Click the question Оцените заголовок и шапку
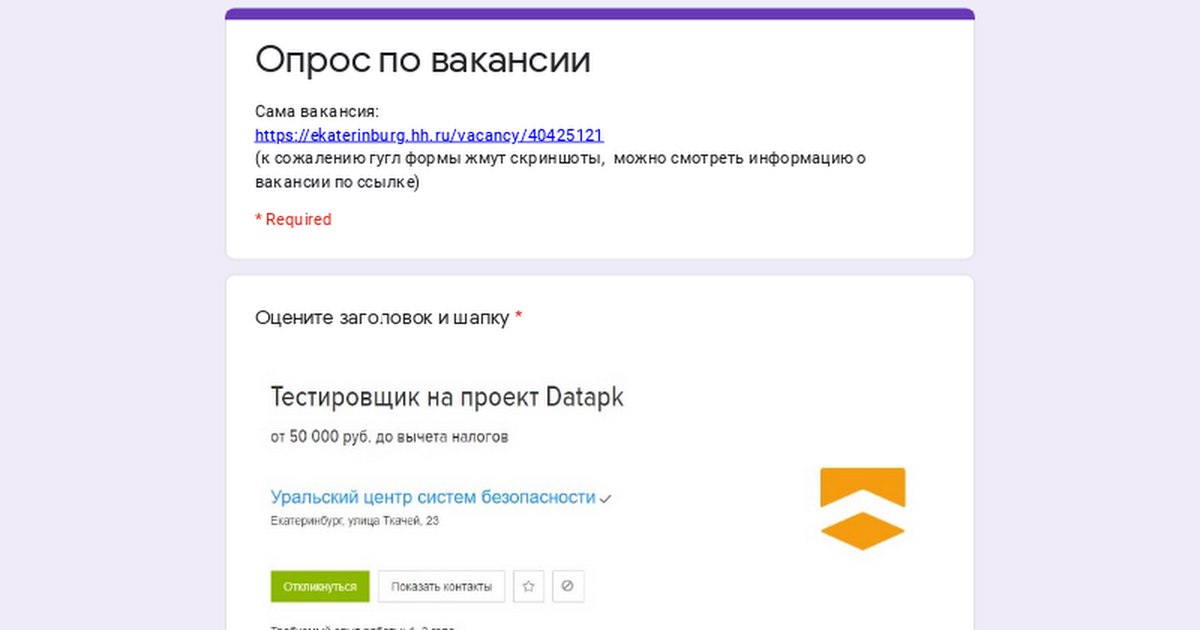This screenshot has width=1200, height=630. point(382,318)
